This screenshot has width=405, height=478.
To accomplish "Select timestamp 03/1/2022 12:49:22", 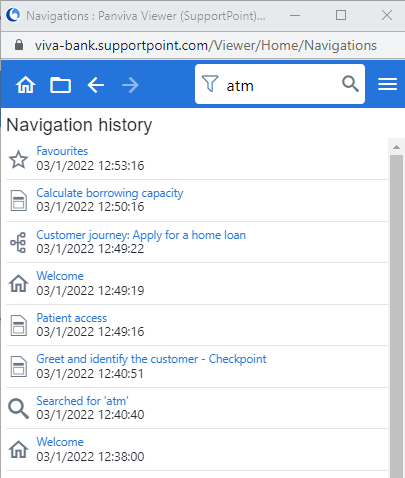I will click(90, 249).
